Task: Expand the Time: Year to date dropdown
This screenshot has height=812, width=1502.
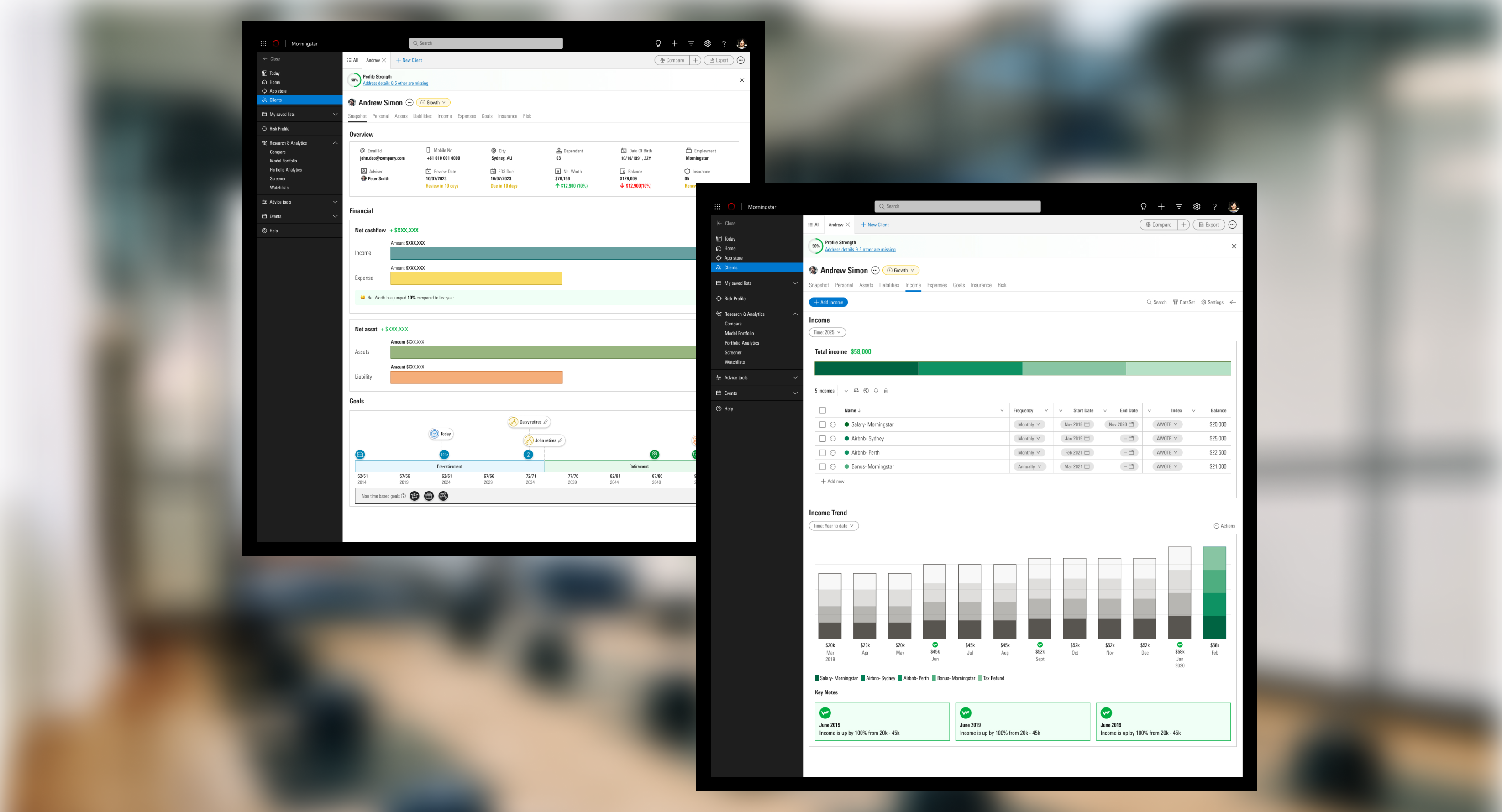Action: (x=833, y=526)
